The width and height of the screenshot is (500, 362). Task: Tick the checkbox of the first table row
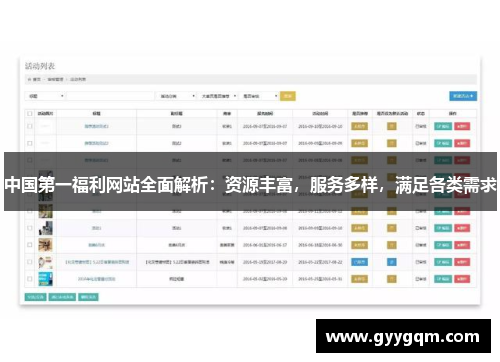coord(30,126)
